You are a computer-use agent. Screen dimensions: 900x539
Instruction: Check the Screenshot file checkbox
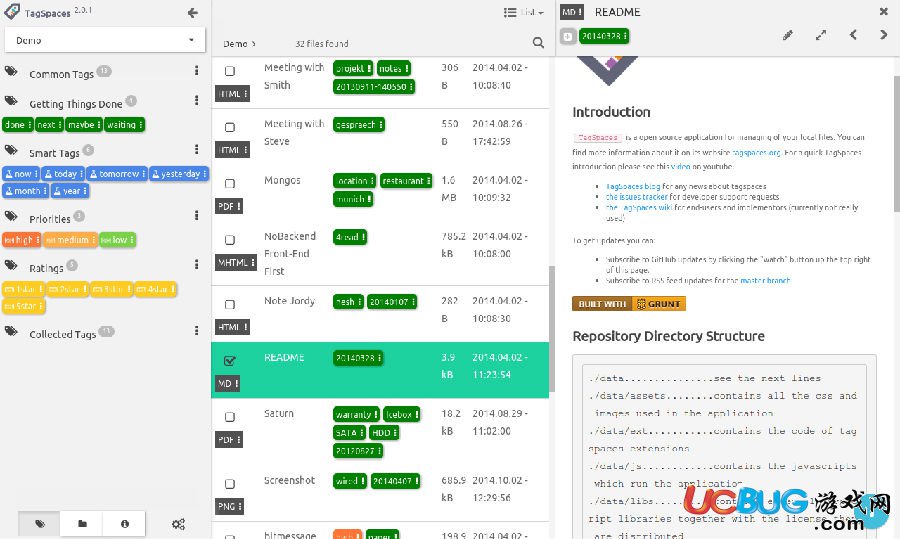click(230, 483)
